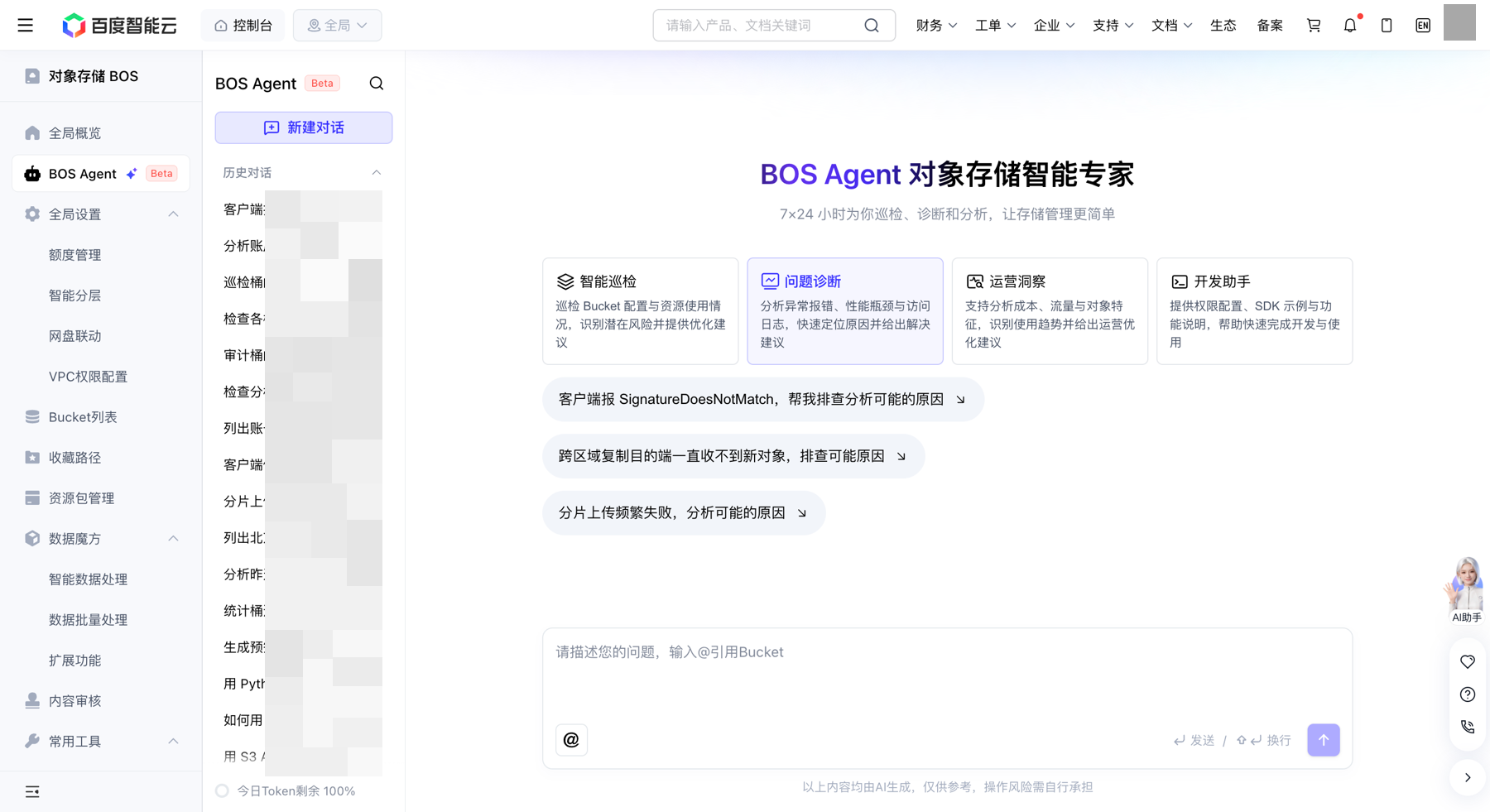
Task: Collapse the 常用工具 section
Action: click(x=173, y=742)
